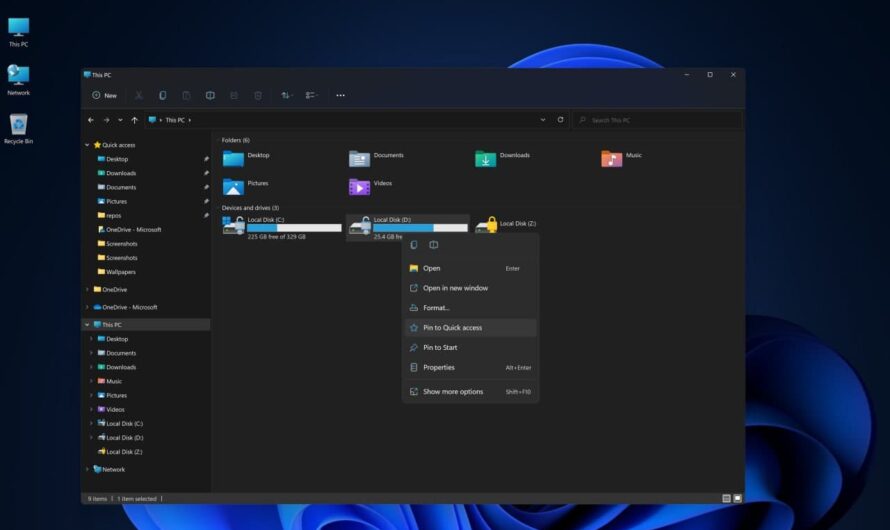Collapse the This PC sidebar node

tap(87, 325)
